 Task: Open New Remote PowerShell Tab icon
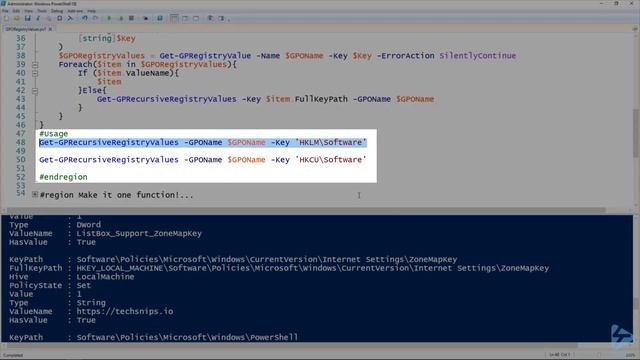tap(146, 18)
